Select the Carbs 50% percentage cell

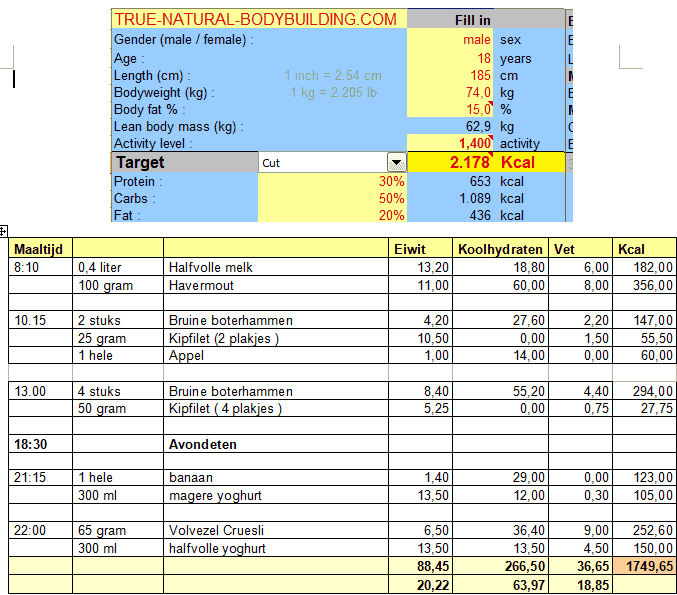(x=332, y=199)
